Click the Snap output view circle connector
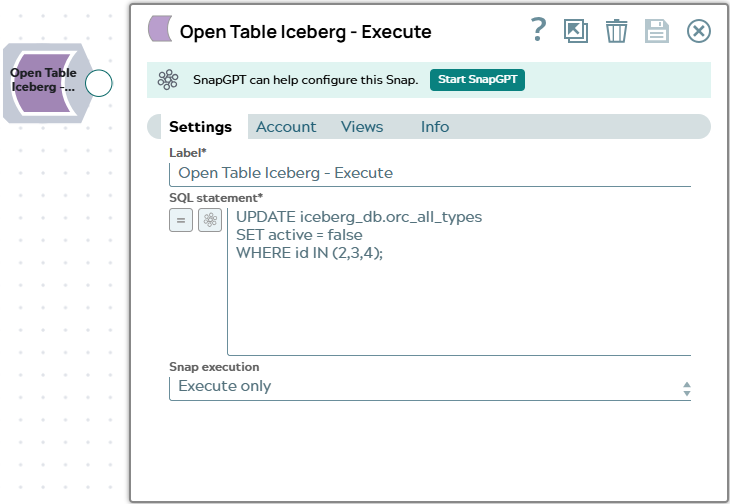The height and width of the screenshot is (504, 730). pos(99,83)
